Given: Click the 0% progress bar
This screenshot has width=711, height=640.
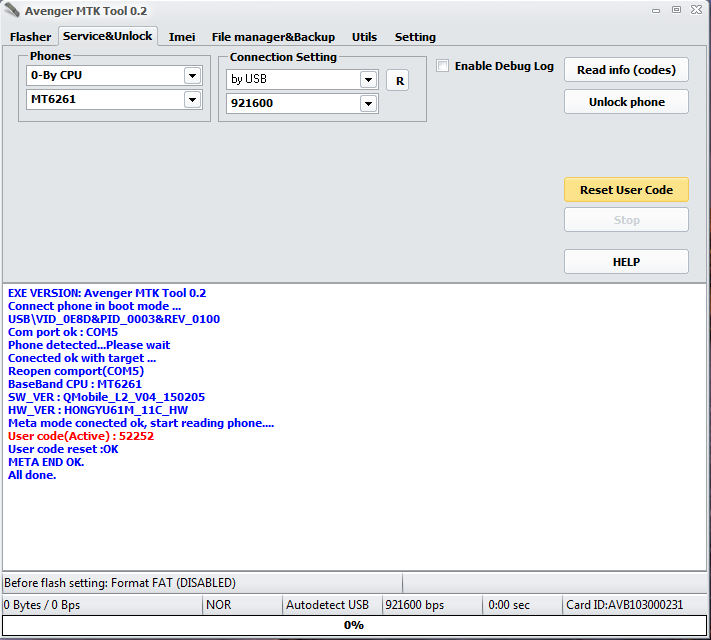Looking at the screenshot, I should point(354,625).
